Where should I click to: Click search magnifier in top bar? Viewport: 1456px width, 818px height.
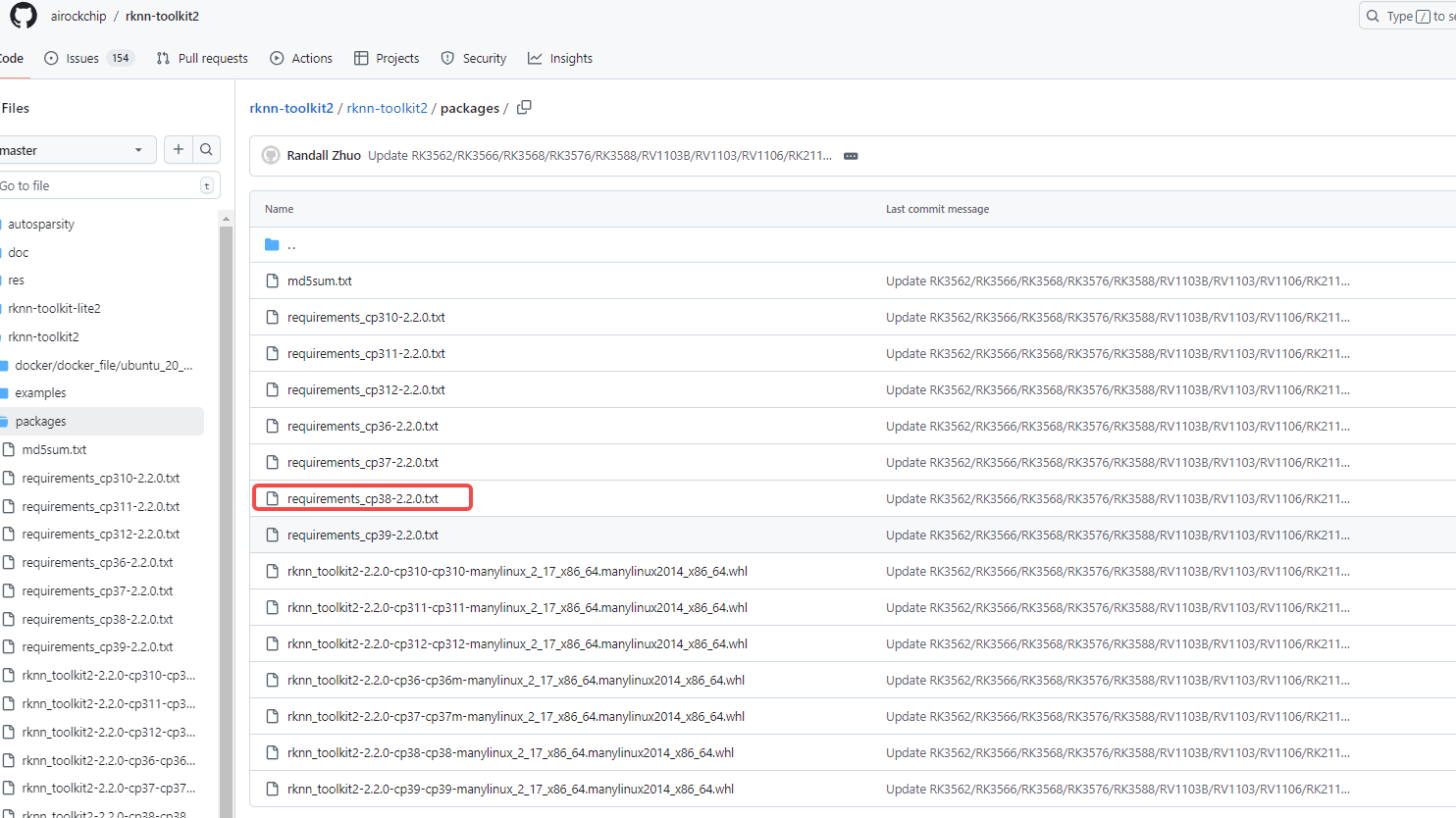(x=1373, y=16)
